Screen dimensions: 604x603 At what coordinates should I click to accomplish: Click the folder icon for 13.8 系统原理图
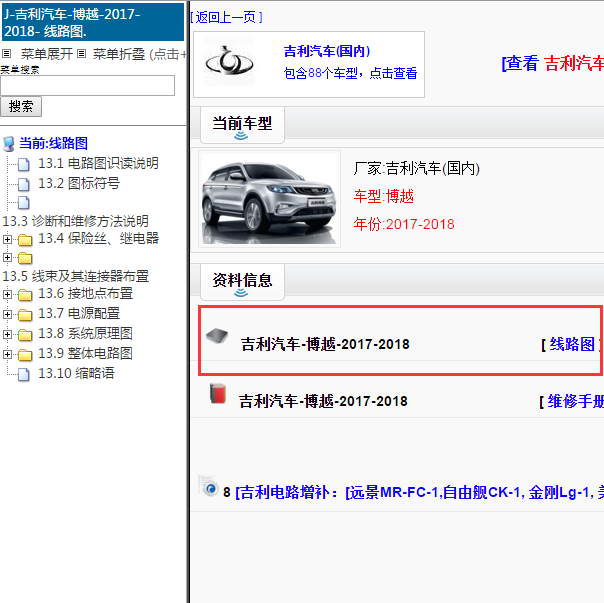click(x=25, y=335)
